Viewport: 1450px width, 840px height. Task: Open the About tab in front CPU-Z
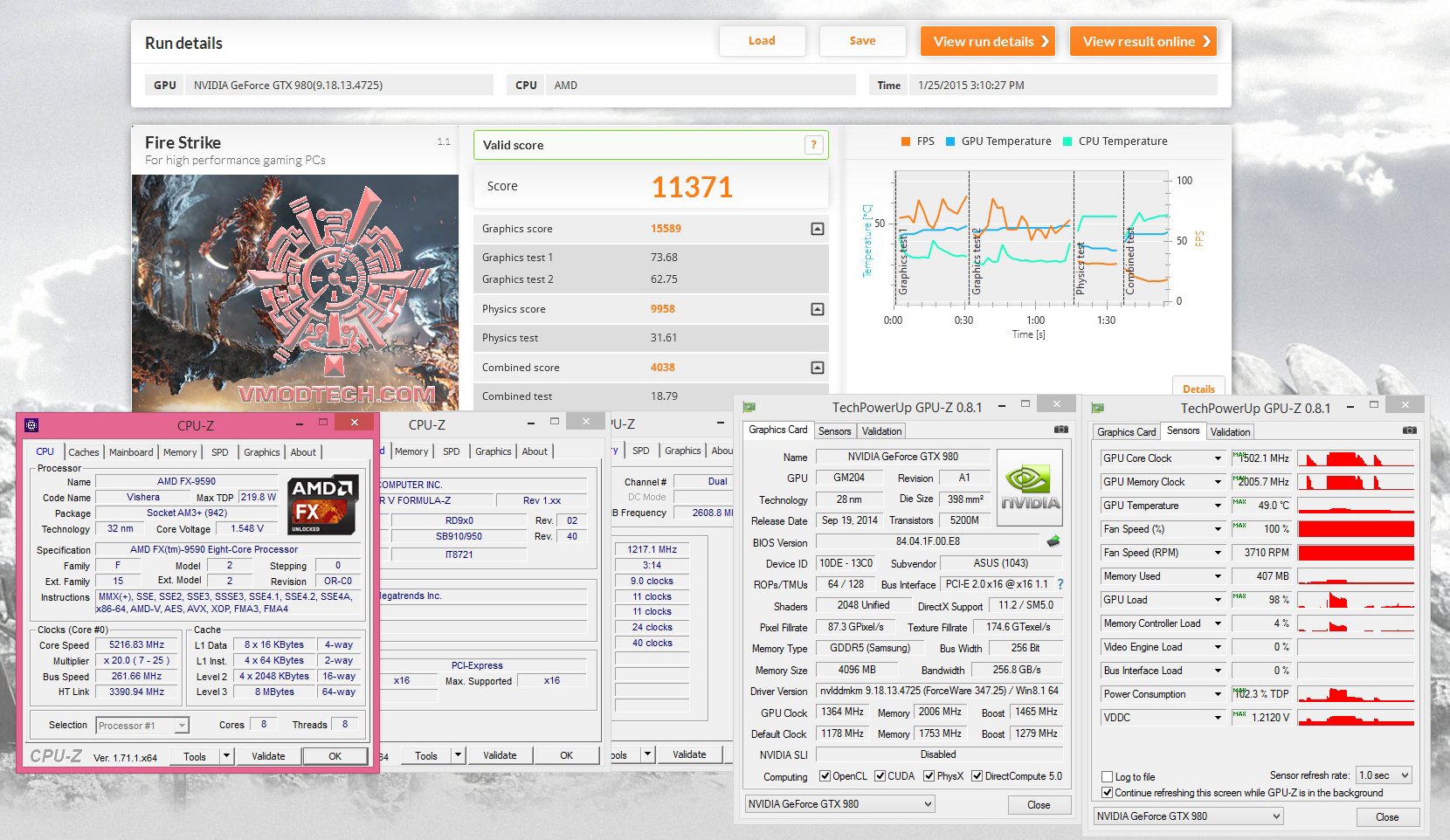tap(303, 452)
